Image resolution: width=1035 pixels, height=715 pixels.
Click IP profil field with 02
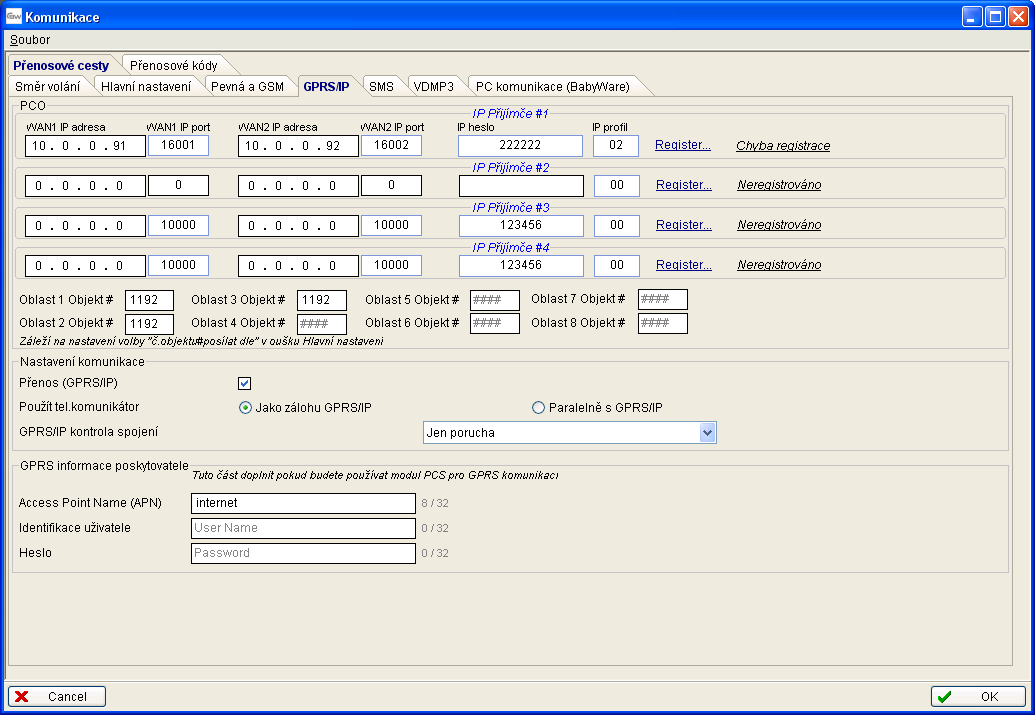pyautogui.click(x=616, y=145)
